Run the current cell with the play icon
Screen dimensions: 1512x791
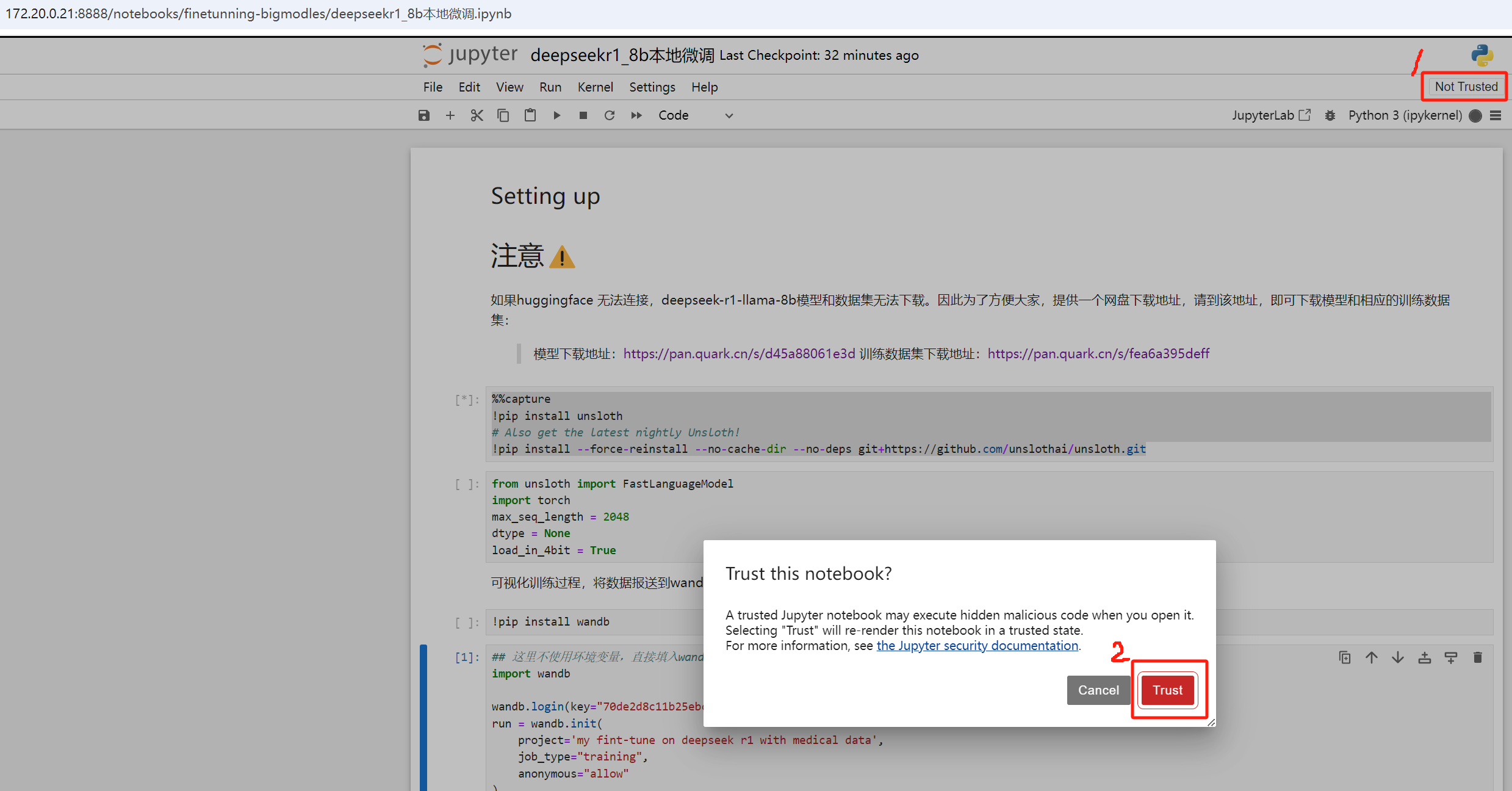(x=556, y=115)
